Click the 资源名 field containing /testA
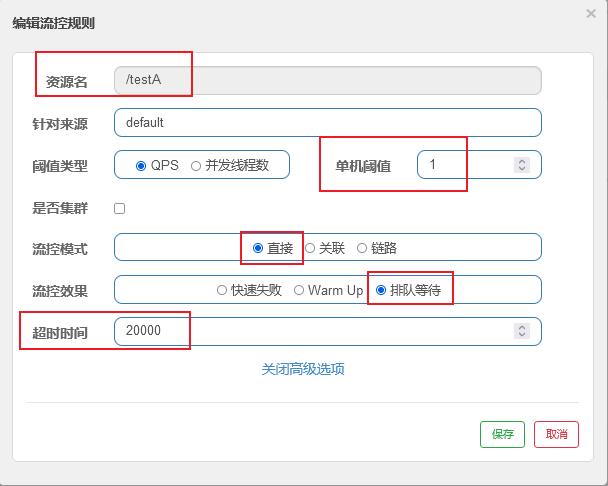This screenshot has height=486, width=608. pyautogui.click(x=328, y=81)
